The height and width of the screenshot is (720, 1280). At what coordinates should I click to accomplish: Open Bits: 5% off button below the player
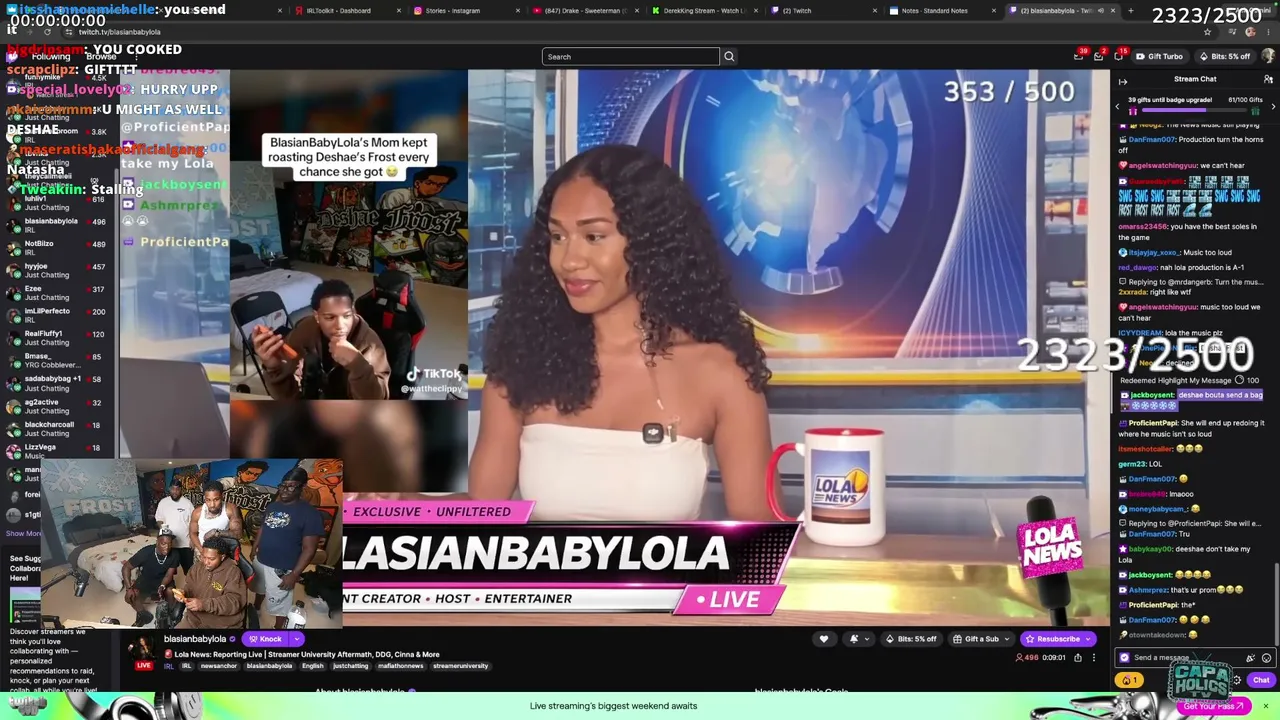911,639
